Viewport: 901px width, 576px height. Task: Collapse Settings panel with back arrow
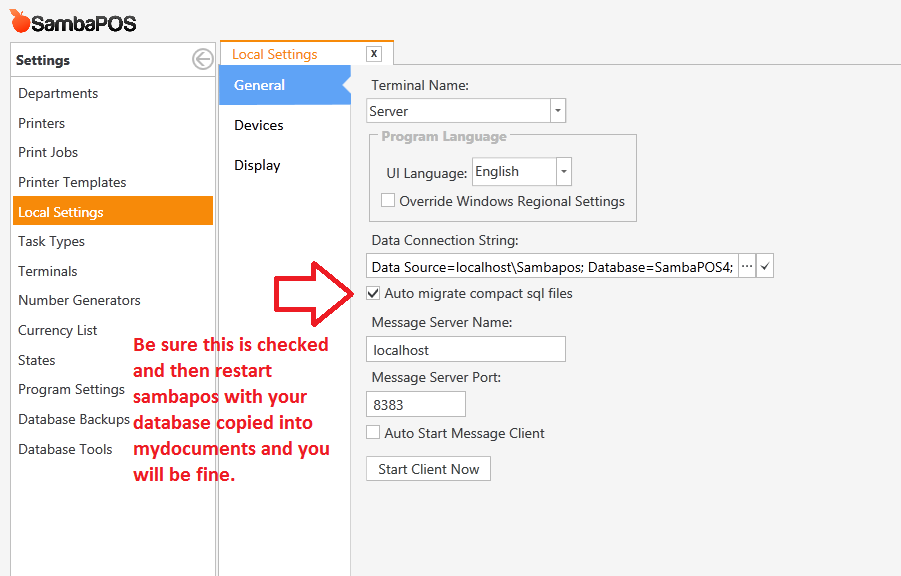pyautogui.click(x=202, y=59)
